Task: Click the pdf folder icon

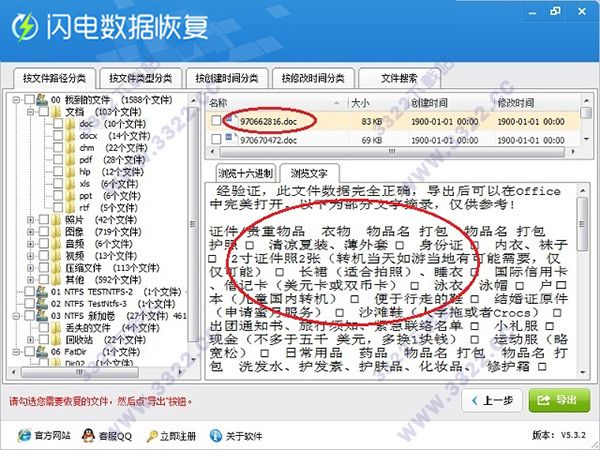Action: click(x=70, y=160)
